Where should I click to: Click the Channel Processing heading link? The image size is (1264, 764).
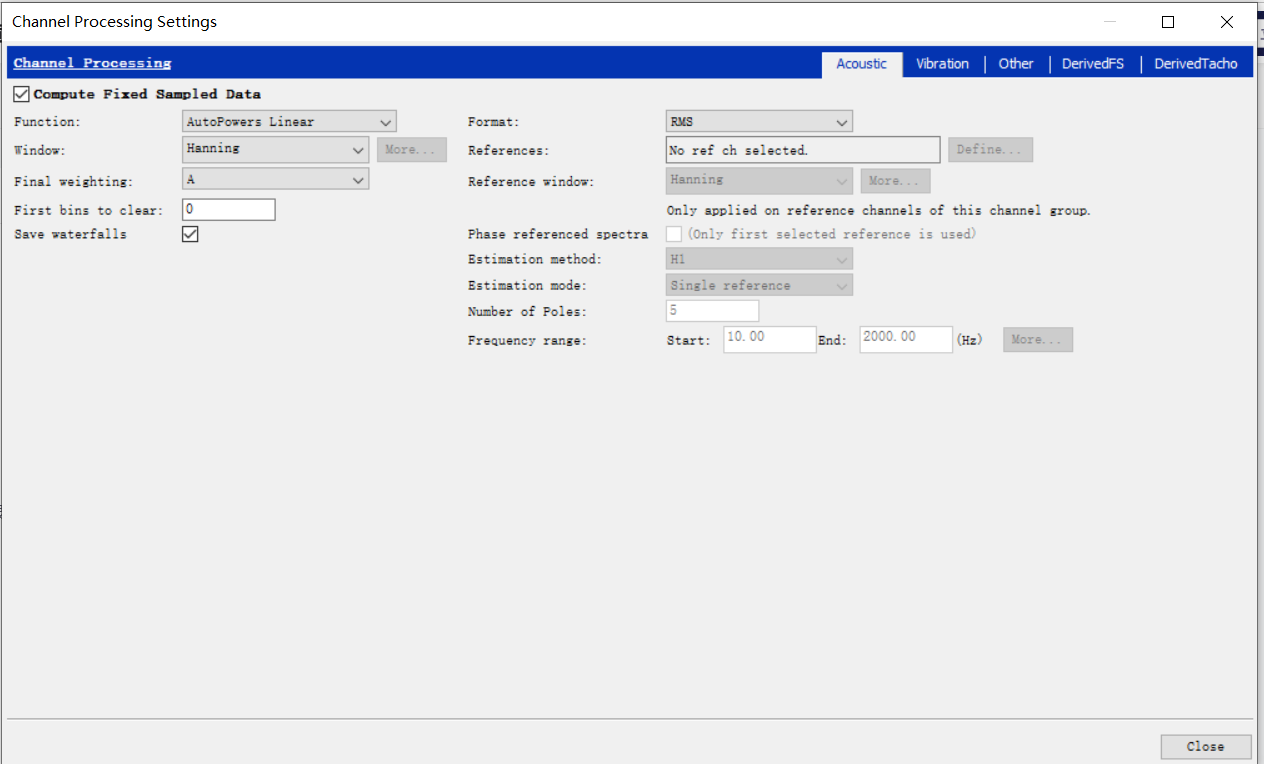pos(91,62)
